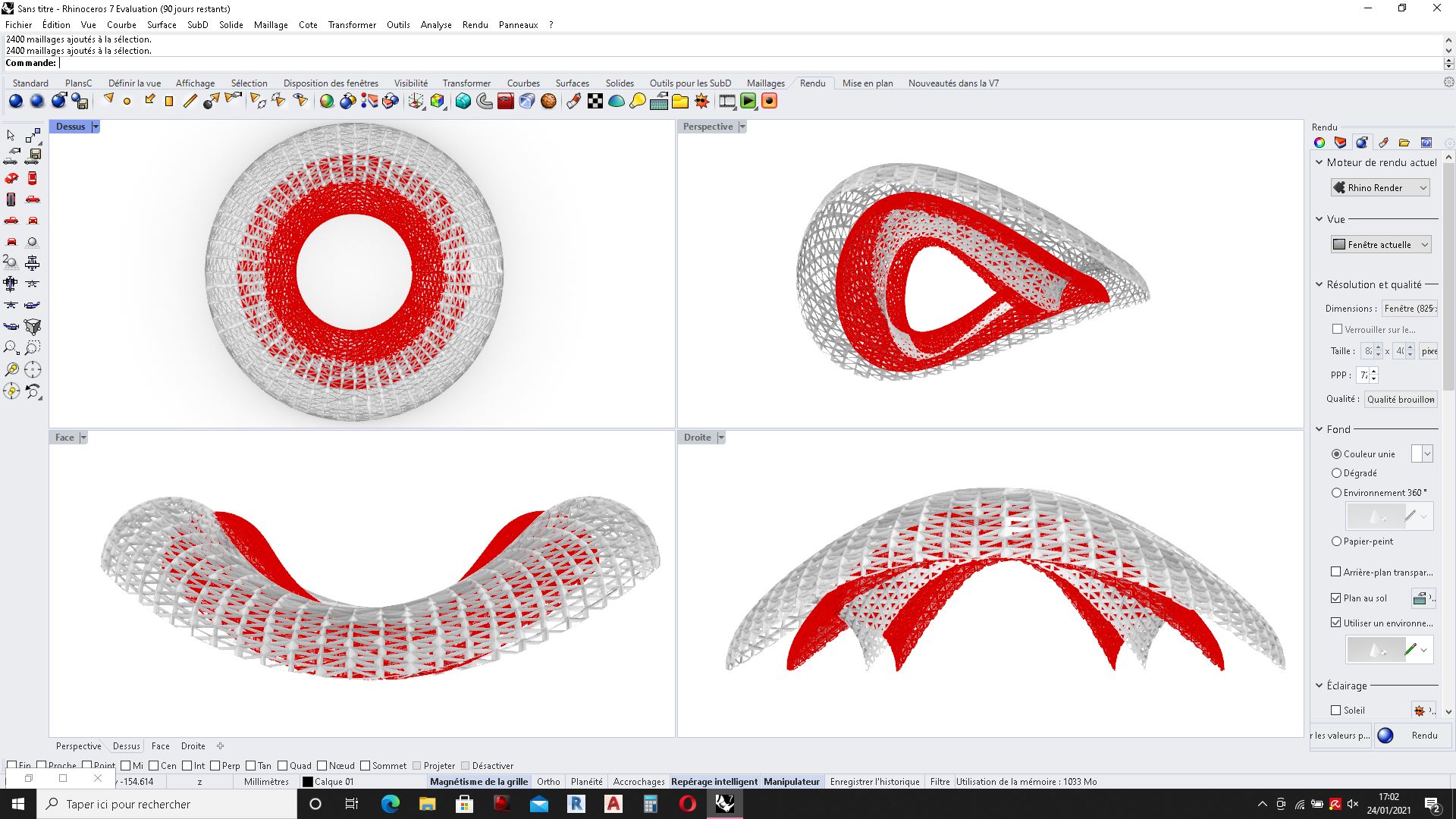
Task: Open the color wheel tab in Rendu panel
Action: click(1319, 143)
